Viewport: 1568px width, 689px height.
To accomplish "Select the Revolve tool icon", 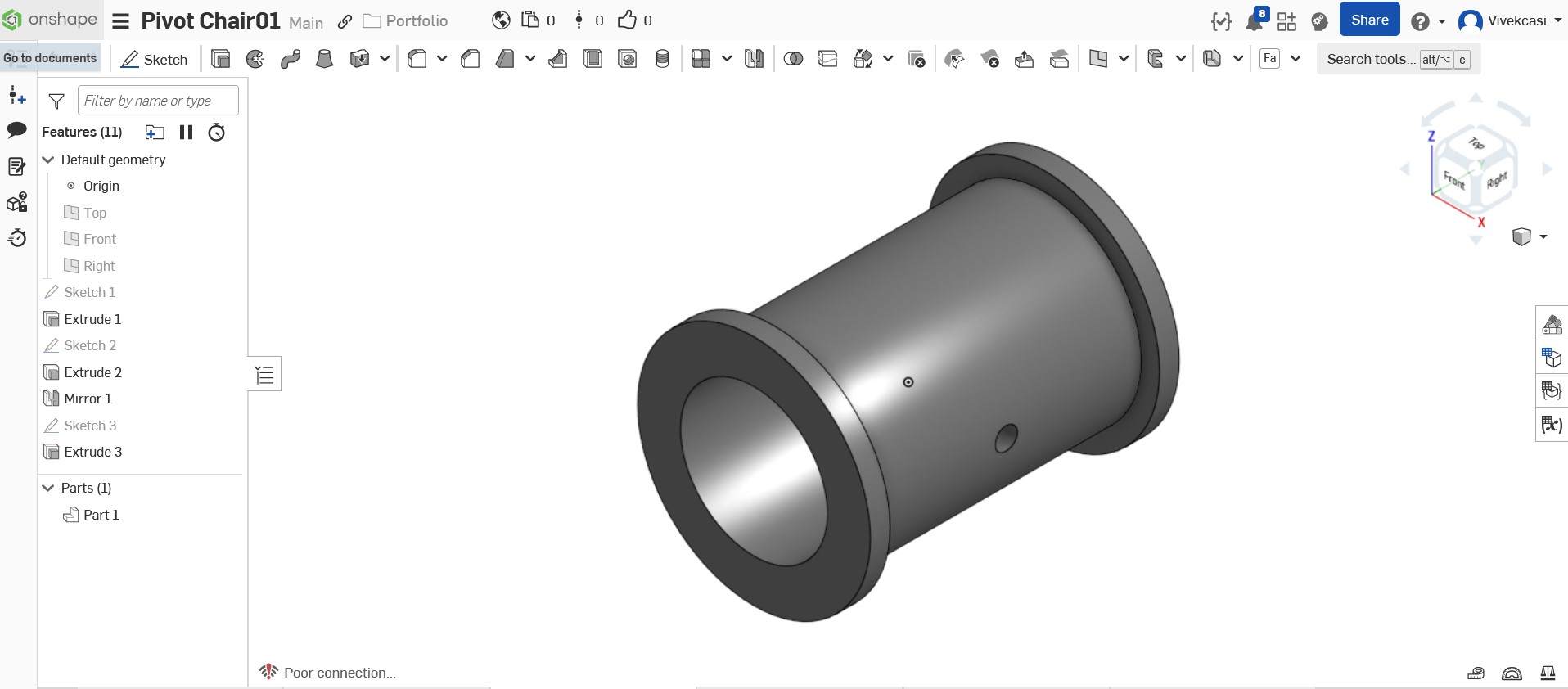I will 255,59.
